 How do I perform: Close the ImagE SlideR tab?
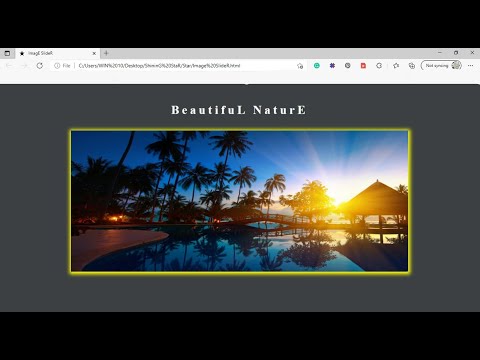94,53
